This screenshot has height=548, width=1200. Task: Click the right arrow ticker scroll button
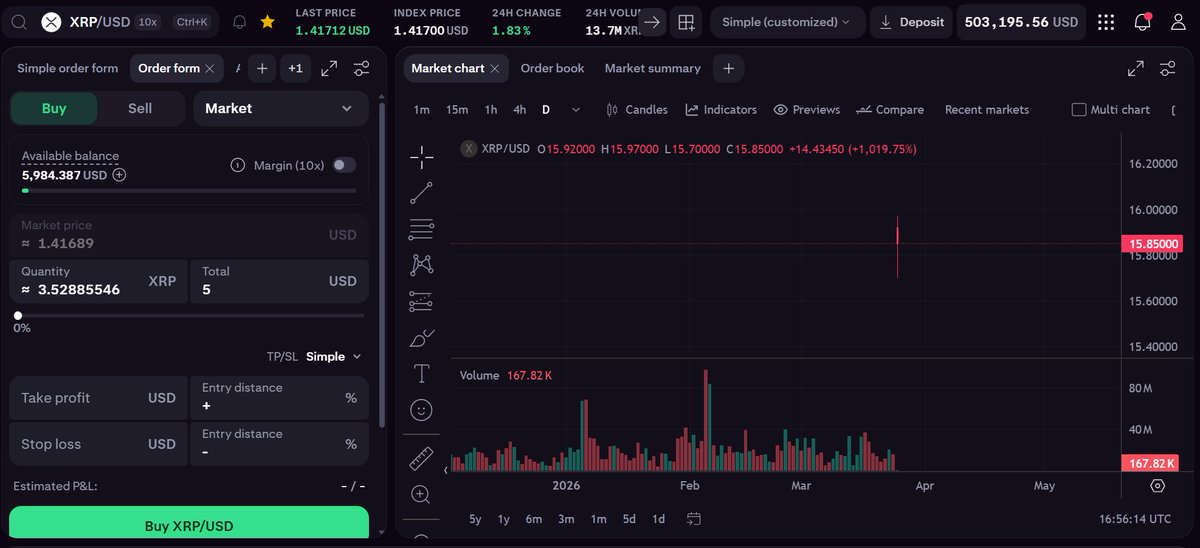[x=652, y=21]
